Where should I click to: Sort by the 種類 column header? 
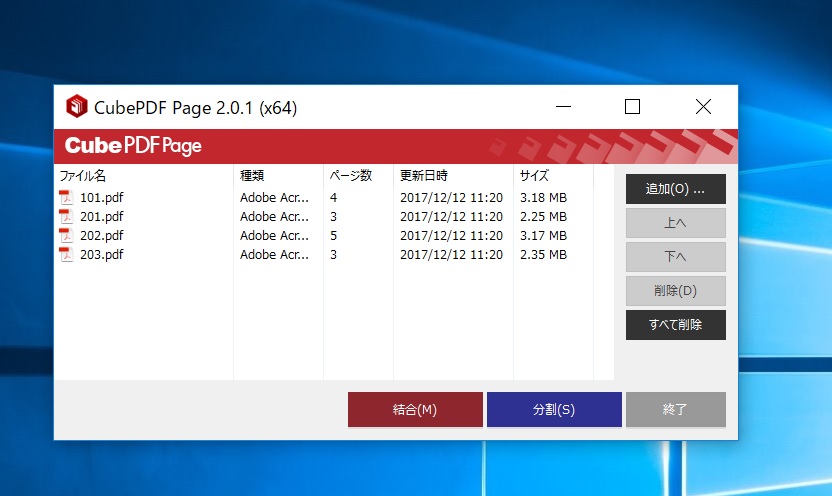[279, 176]
